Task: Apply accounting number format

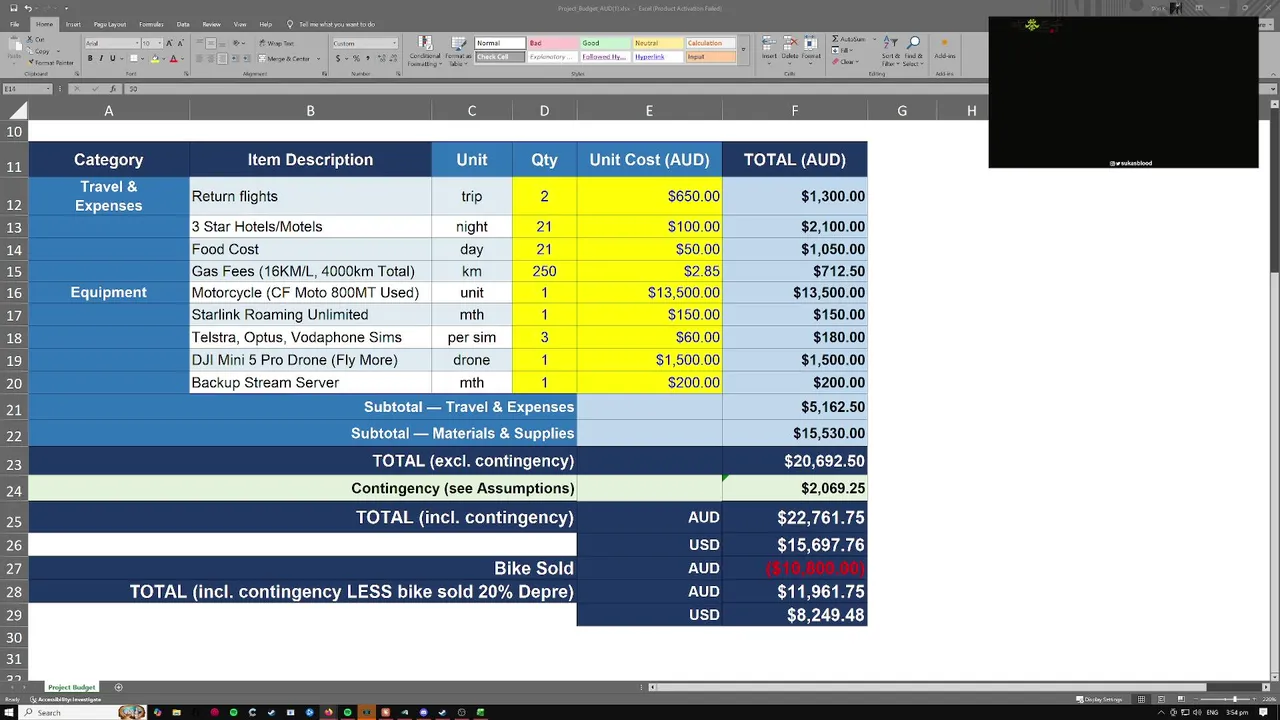Action: 339,59
